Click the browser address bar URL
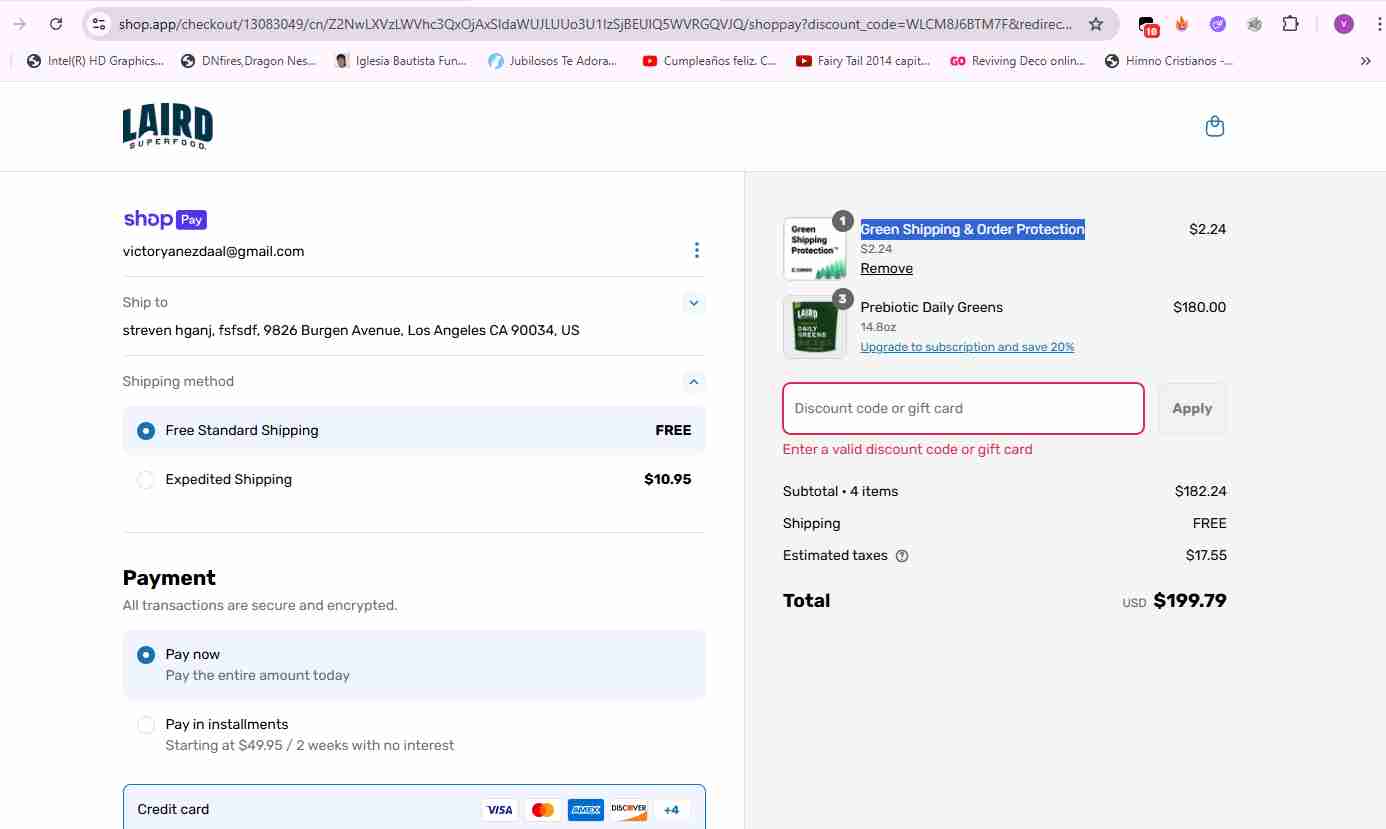1386x829 pixels. tap(595, 24)
